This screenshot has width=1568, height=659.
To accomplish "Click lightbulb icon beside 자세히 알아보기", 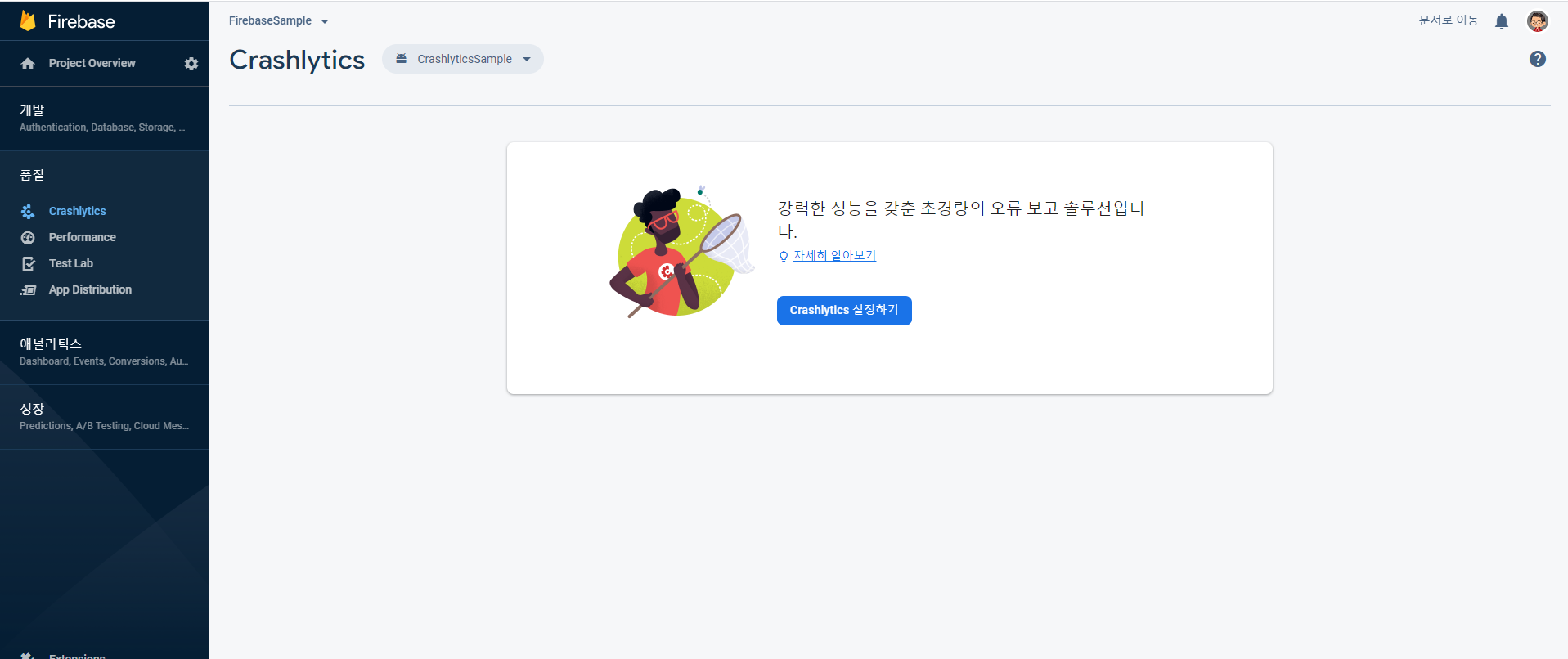I will [x=784, y=257].
